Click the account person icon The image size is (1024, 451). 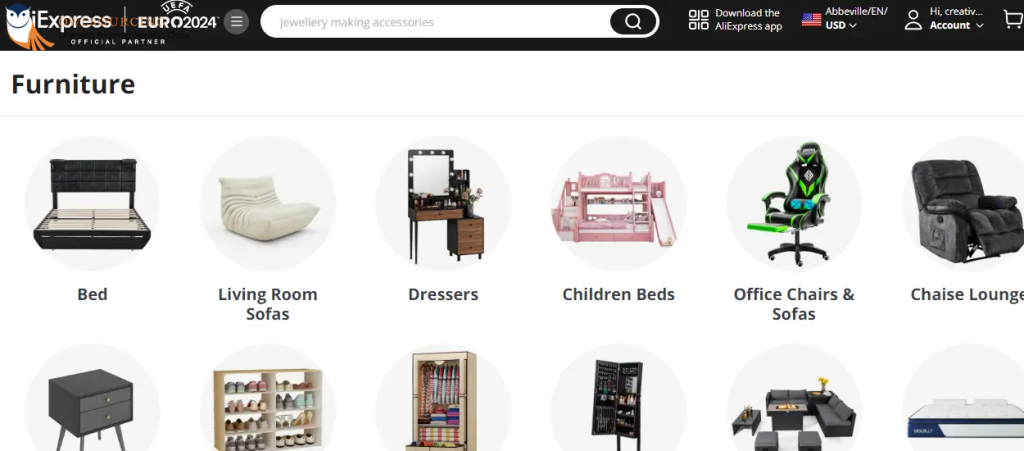click(913, 20)
